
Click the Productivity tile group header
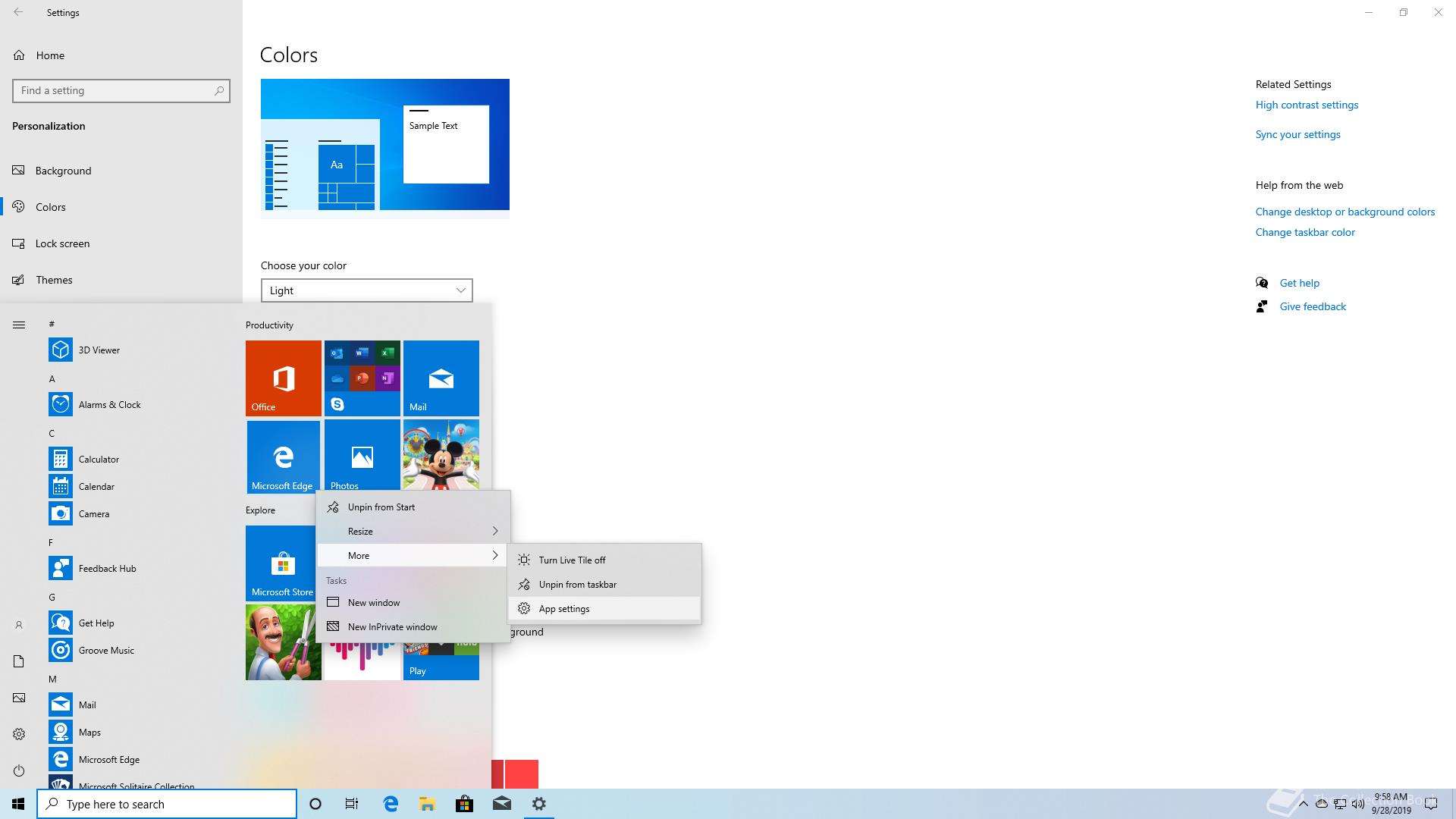pyautogui.click(x=269, y=325)
